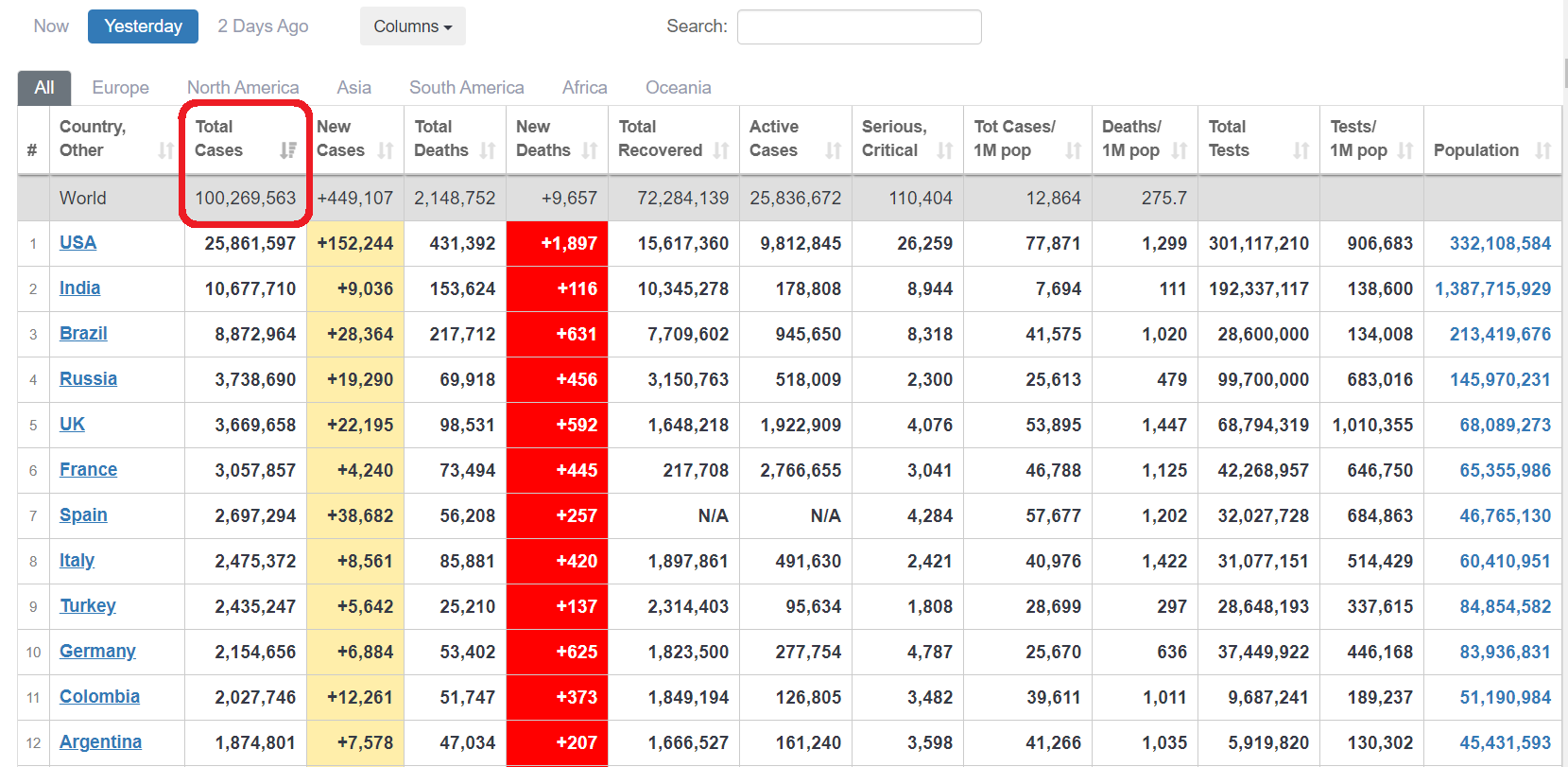The width and height of the screenshot is (1568, 767).
Task: Open the Colombia country link
Action: click(99, 697)
